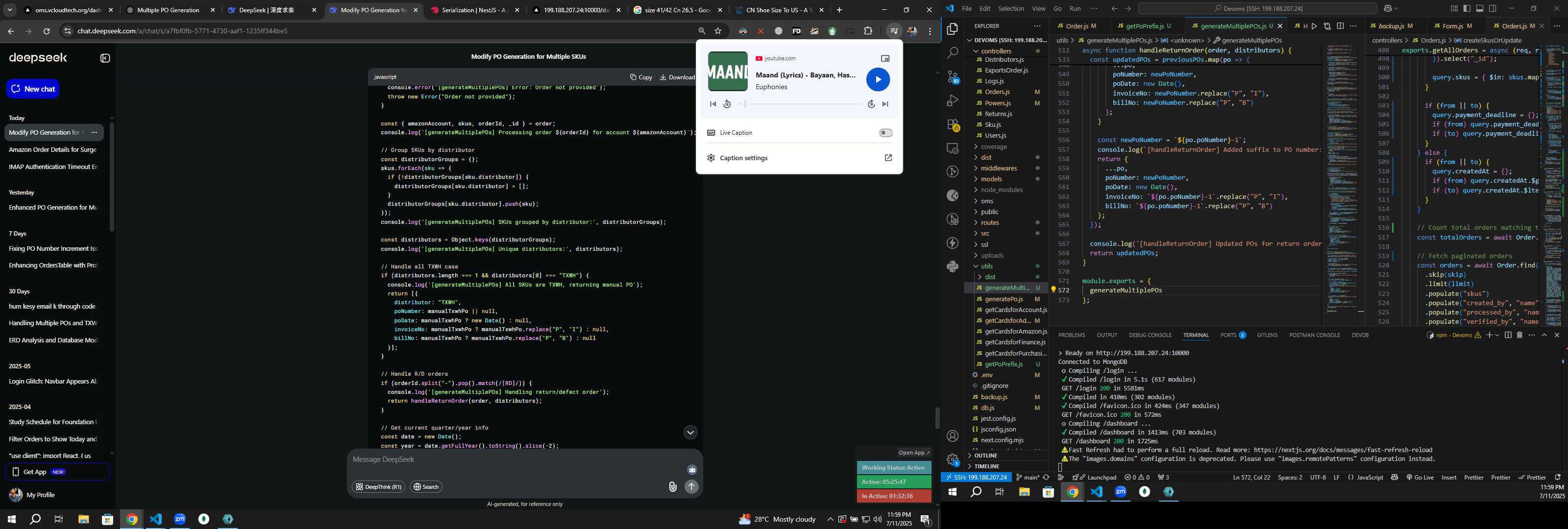Collapse the DeepSeek sidebar
The image size is (1568, 529).
point(105,58)
